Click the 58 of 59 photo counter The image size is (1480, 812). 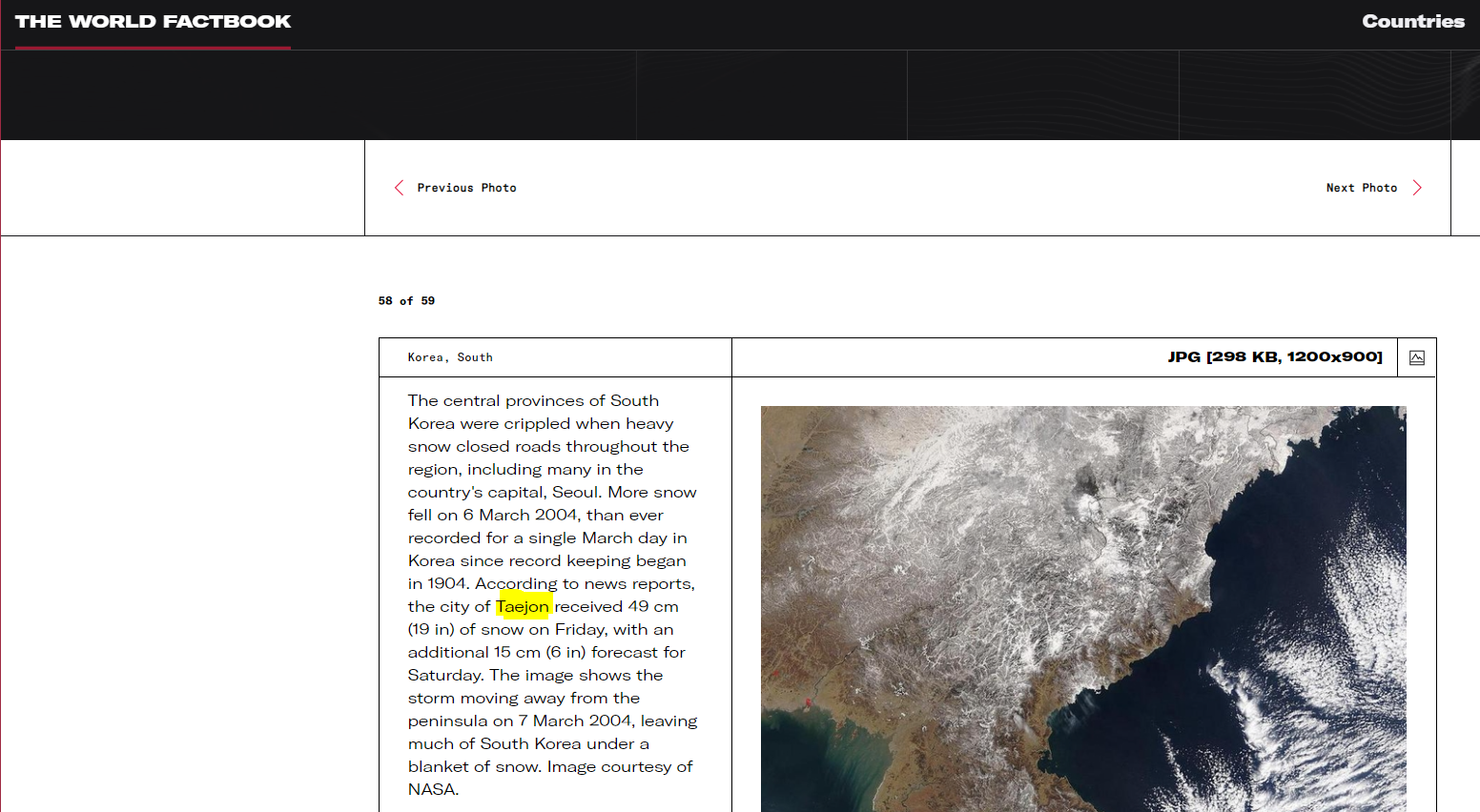click(406, 300)
